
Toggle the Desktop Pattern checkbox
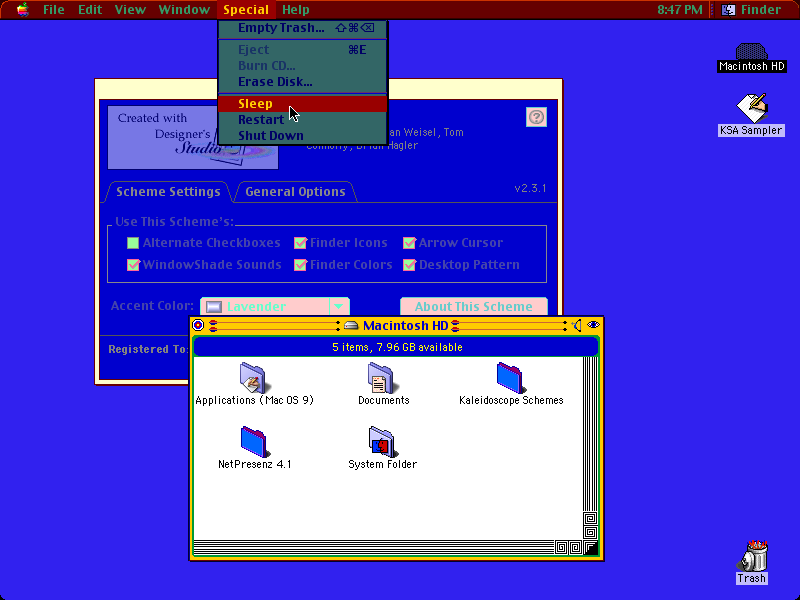point(409,265)
